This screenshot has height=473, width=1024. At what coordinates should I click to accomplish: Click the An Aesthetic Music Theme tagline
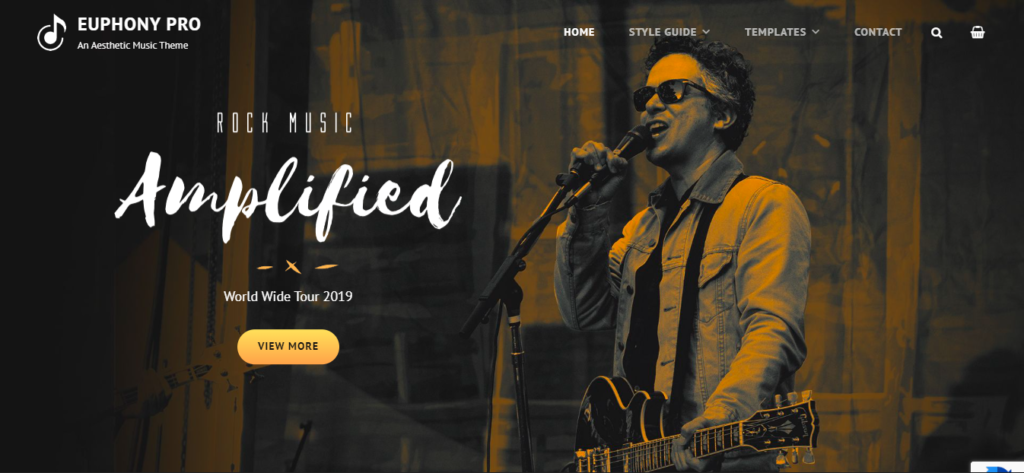pyautogui.click(x=133, y=46)
